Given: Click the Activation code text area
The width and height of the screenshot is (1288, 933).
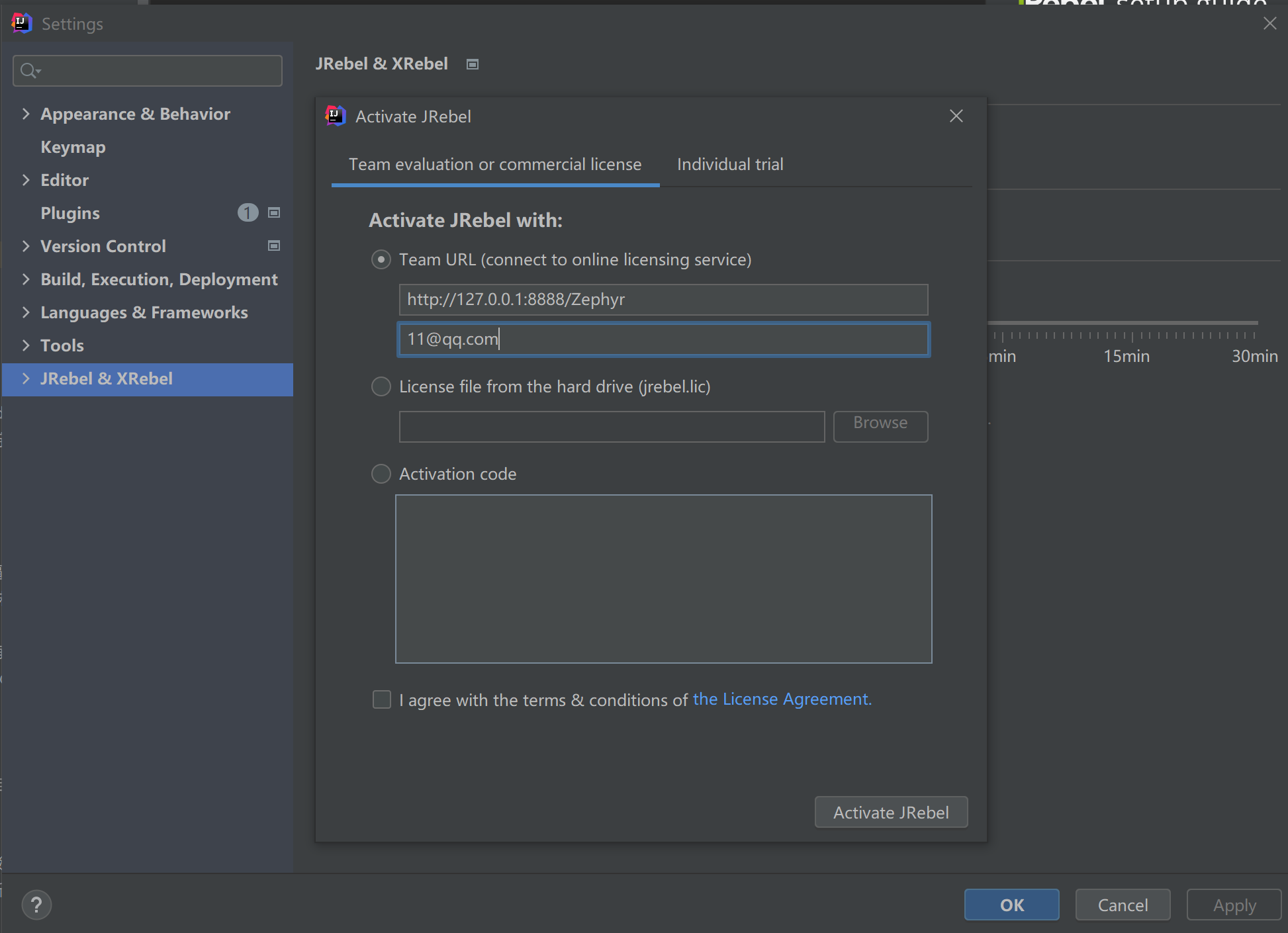Looking at the screenshot, I should pyautogui.click(x=663, y=578).
